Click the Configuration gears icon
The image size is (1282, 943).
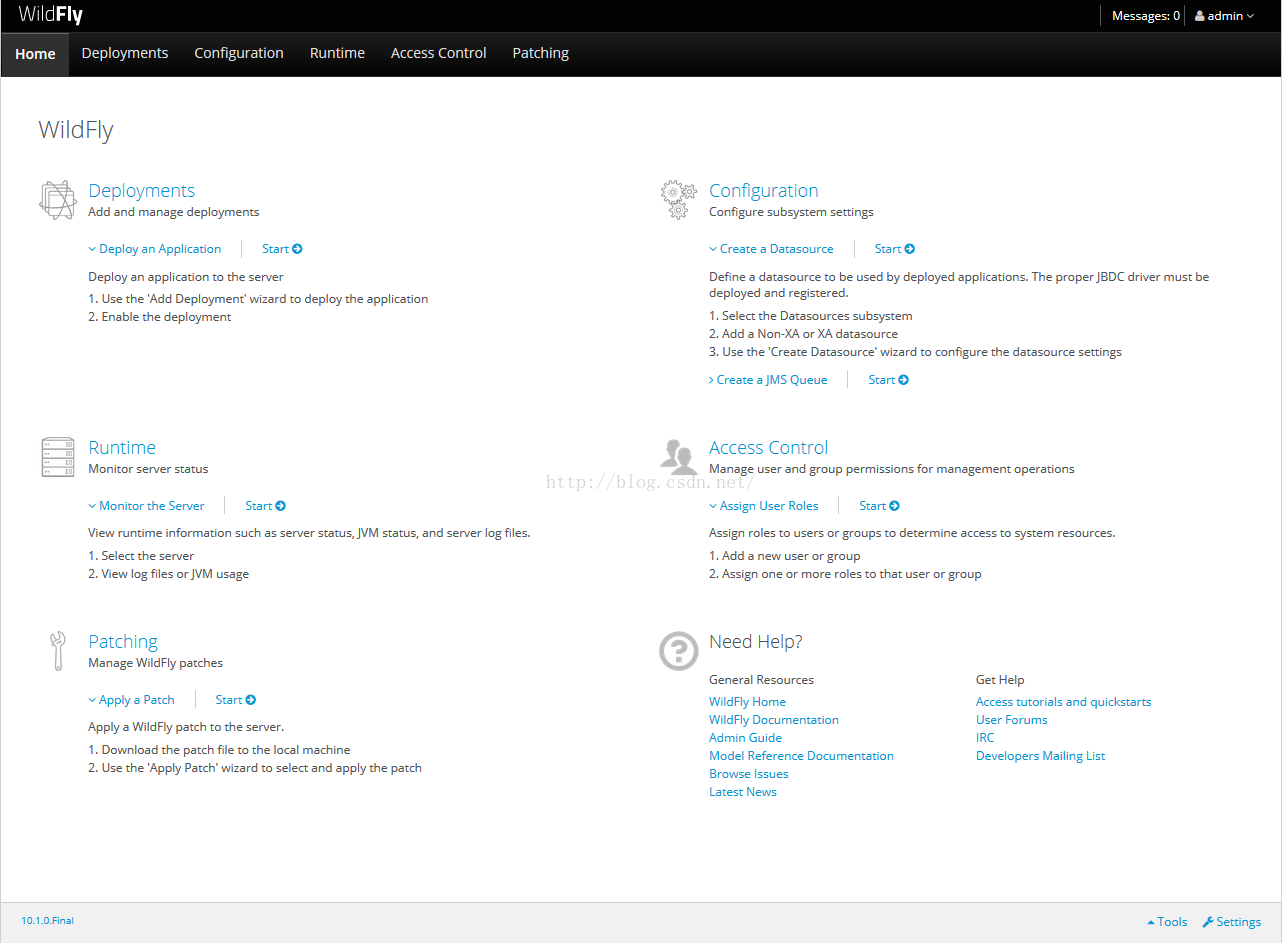tap(679, 200)
